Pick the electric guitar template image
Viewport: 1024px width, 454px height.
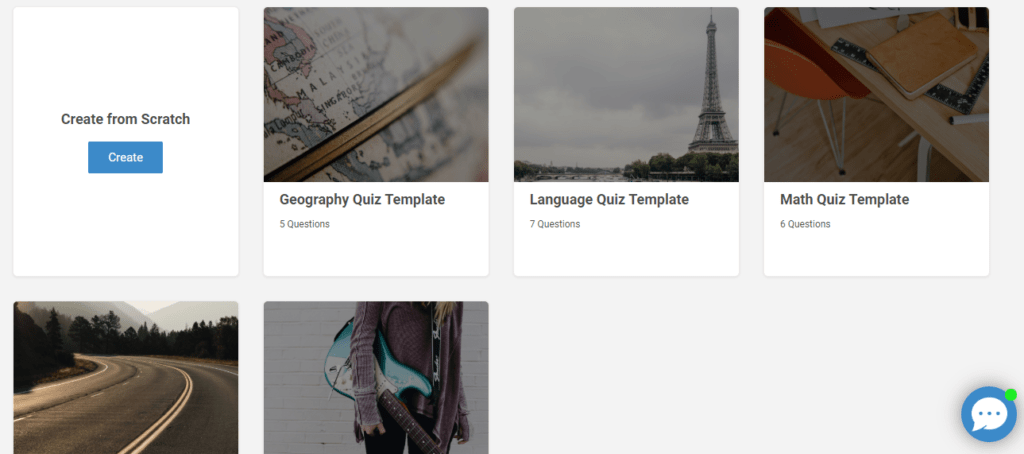click(x=376, y=378)
